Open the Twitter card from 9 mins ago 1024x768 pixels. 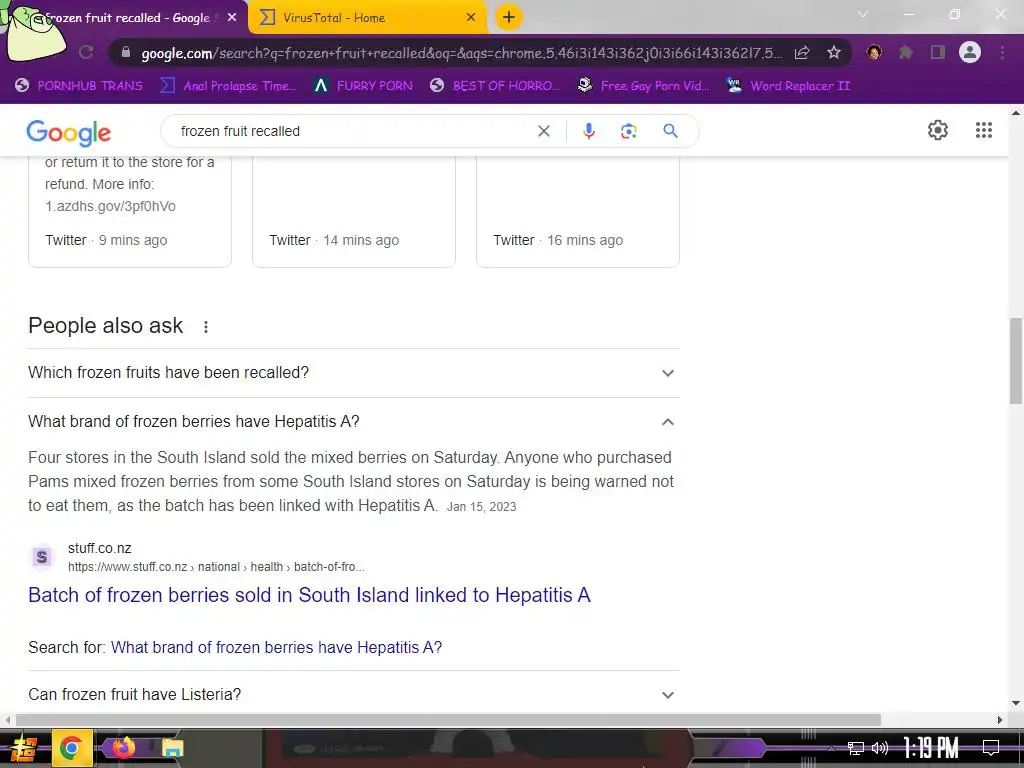click(x=129, y=211)
